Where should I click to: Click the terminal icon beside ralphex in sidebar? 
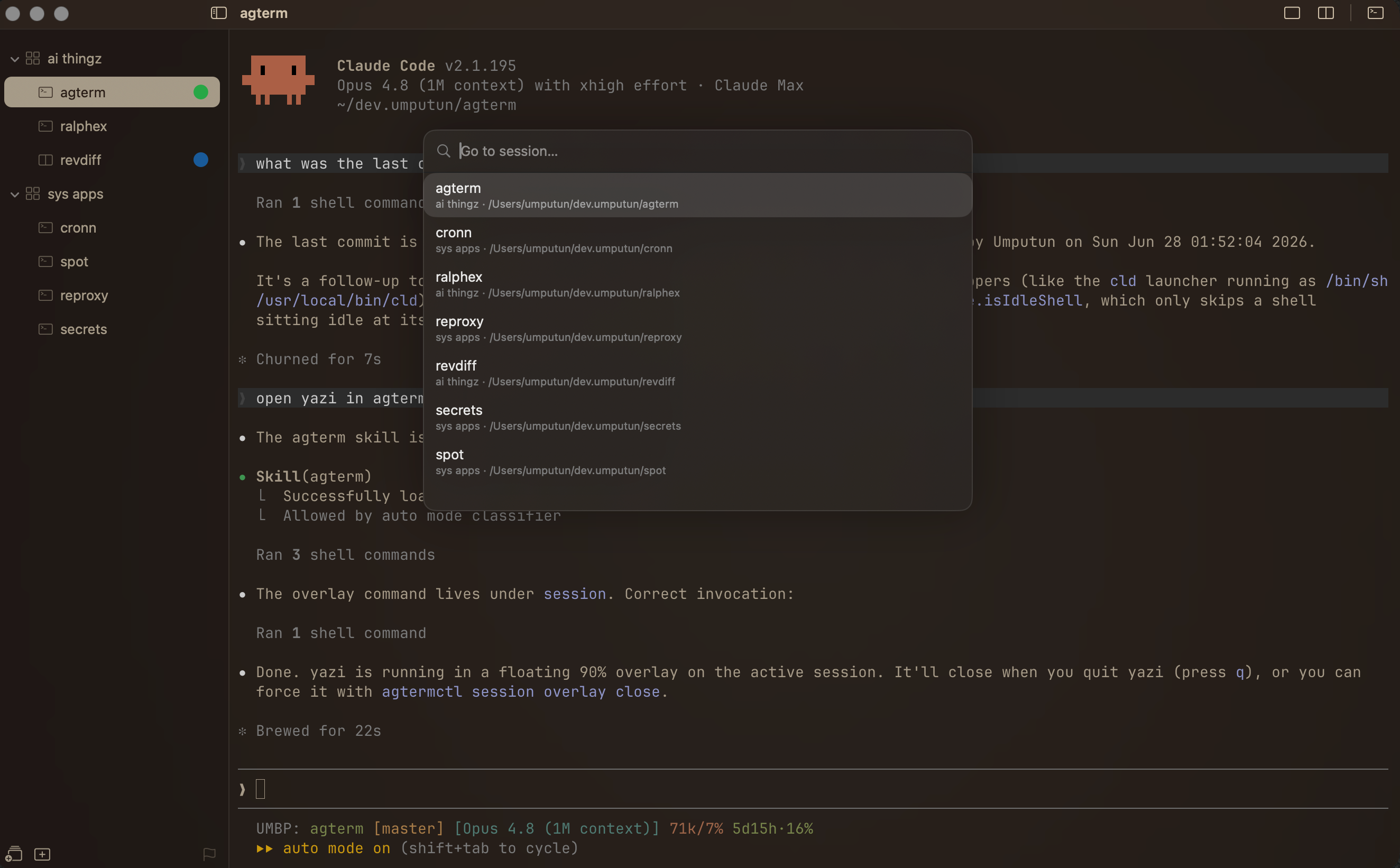(45, 126)
